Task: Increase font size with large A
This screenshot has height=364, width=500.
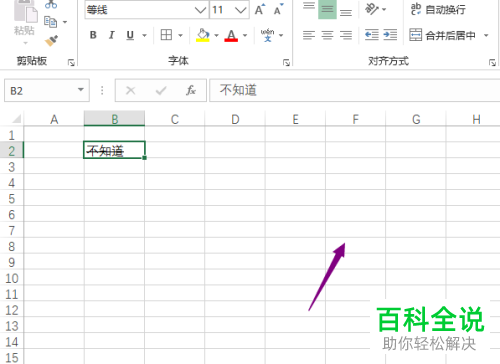Action: click(260, 9)
